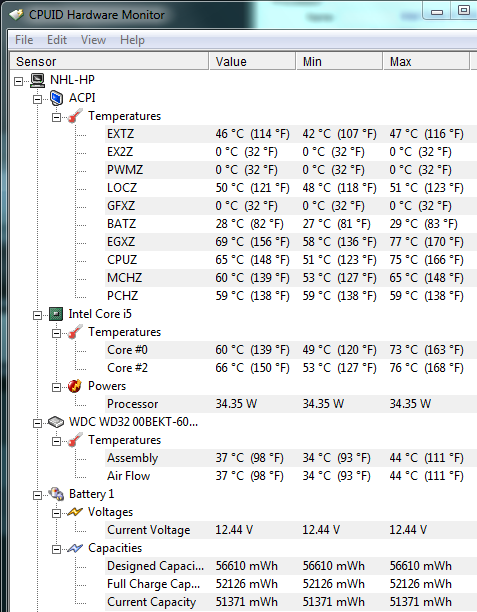Collapse the NHL-HP root node

(x=18, y=81)
